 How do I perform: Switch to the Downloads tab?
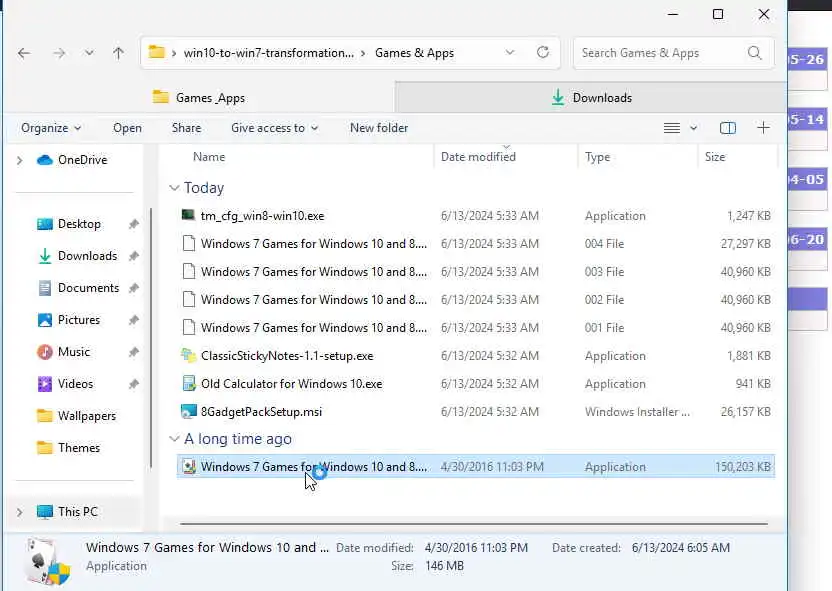591,98
